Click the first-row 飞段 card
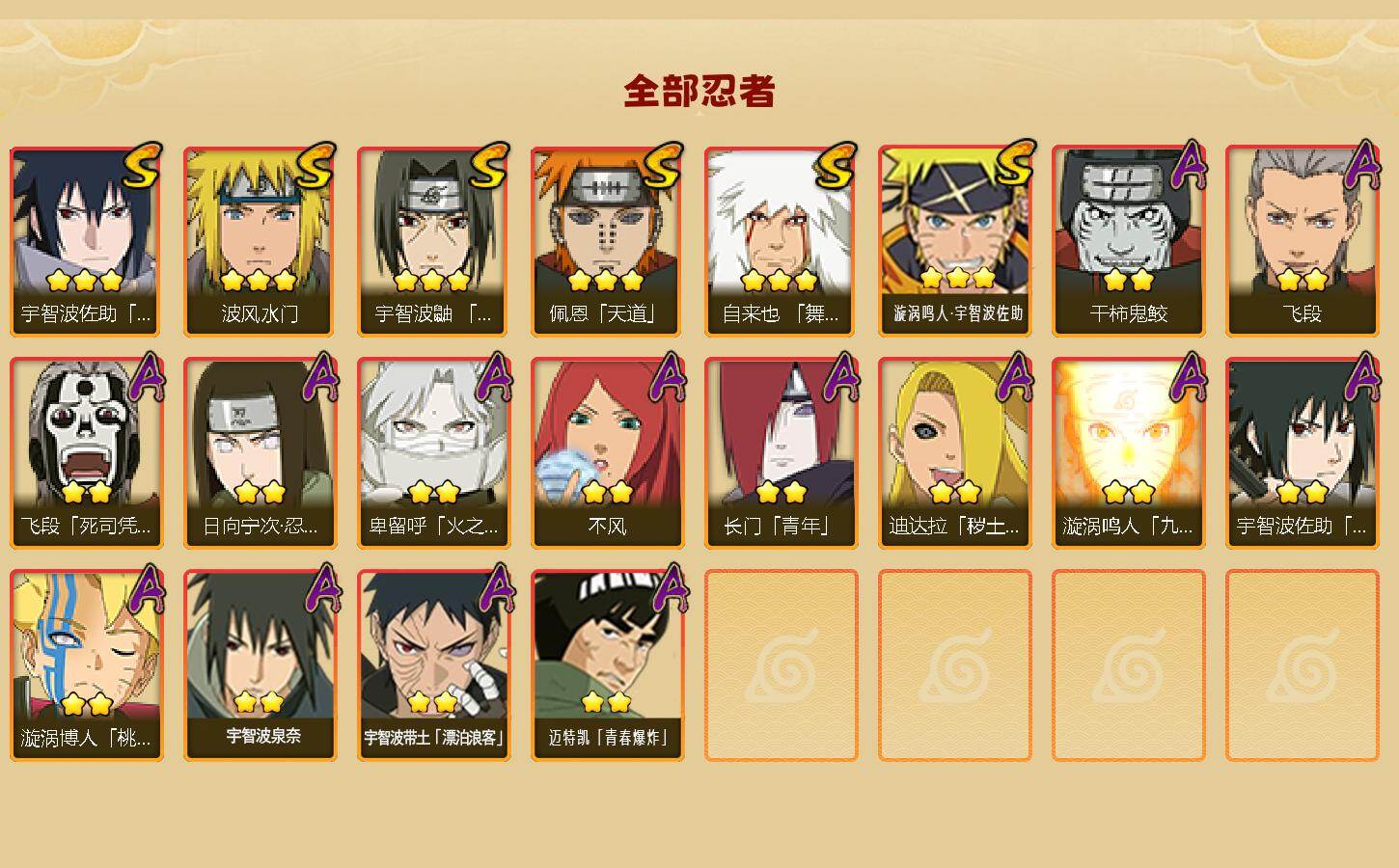The height and width of the screenshot is (868, 1399). pos(1302,241)
